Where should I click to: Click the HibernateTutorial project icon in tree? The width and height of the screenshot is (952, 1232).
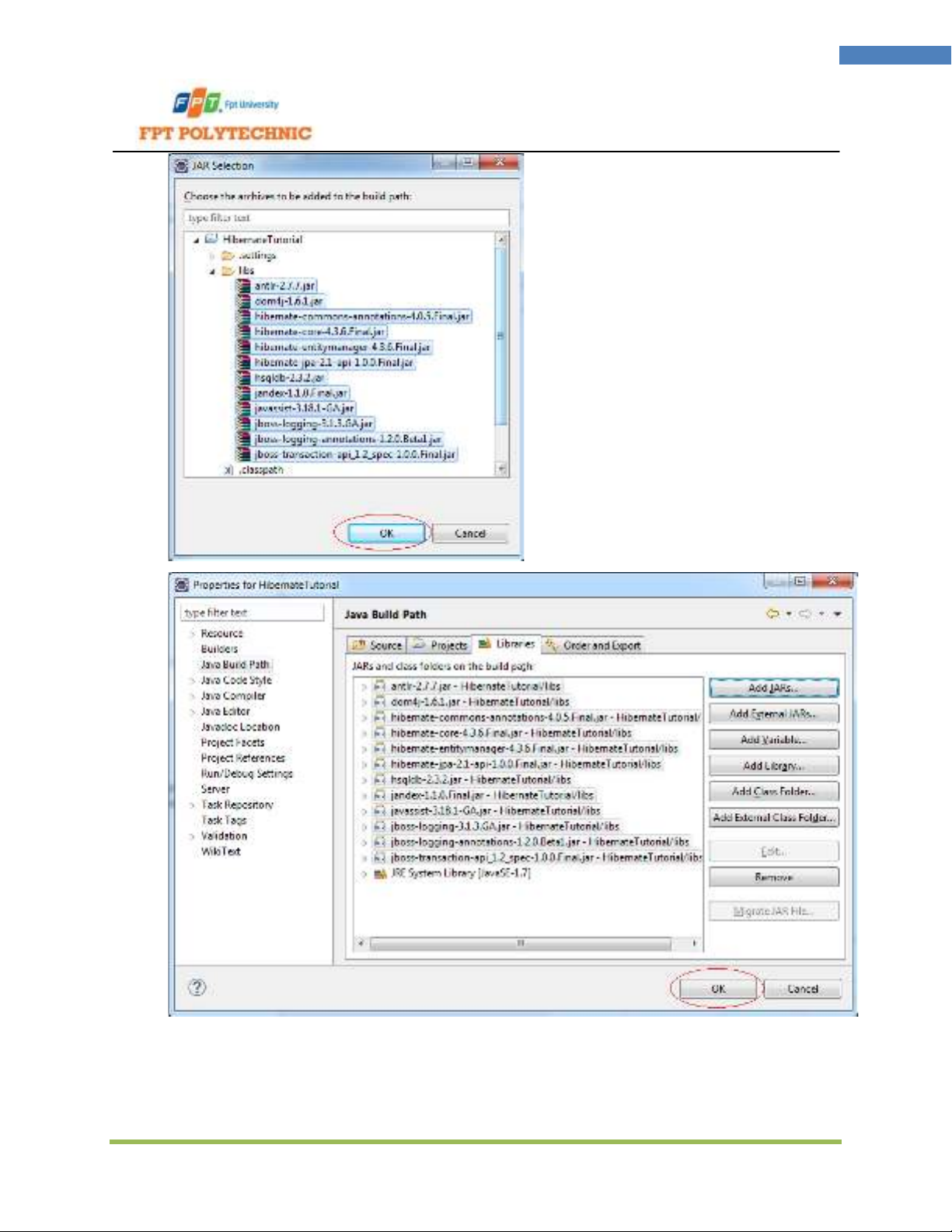pos(211,239)
